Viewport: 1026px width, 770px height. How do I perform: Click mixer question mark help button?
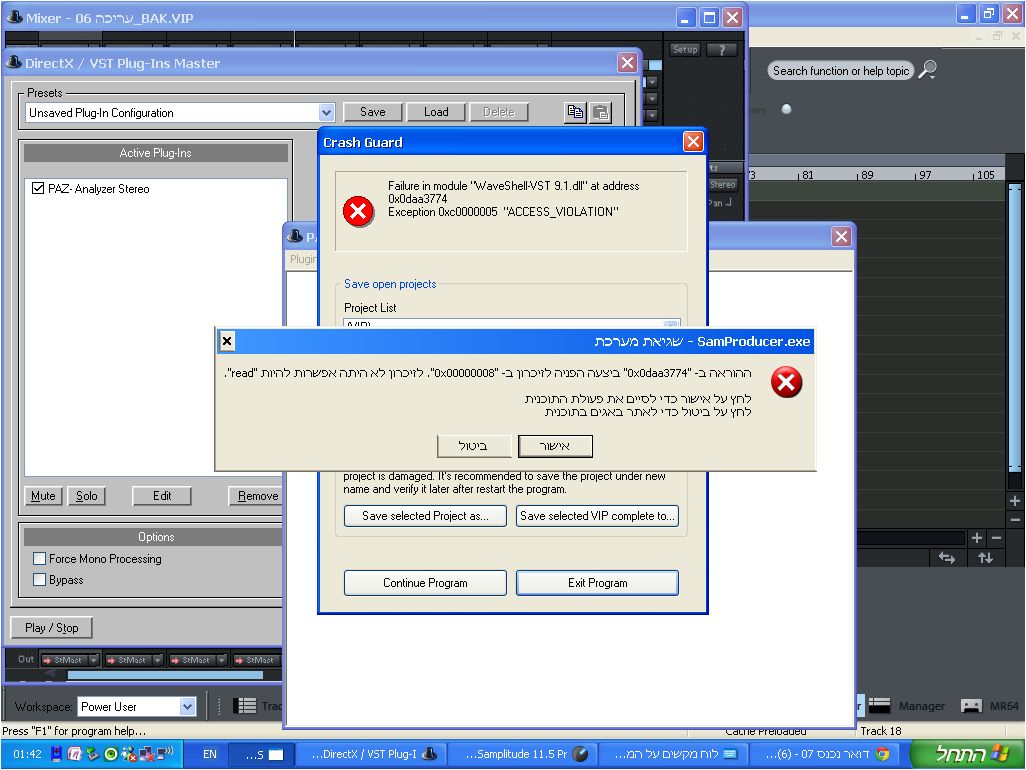pos(722,50)
